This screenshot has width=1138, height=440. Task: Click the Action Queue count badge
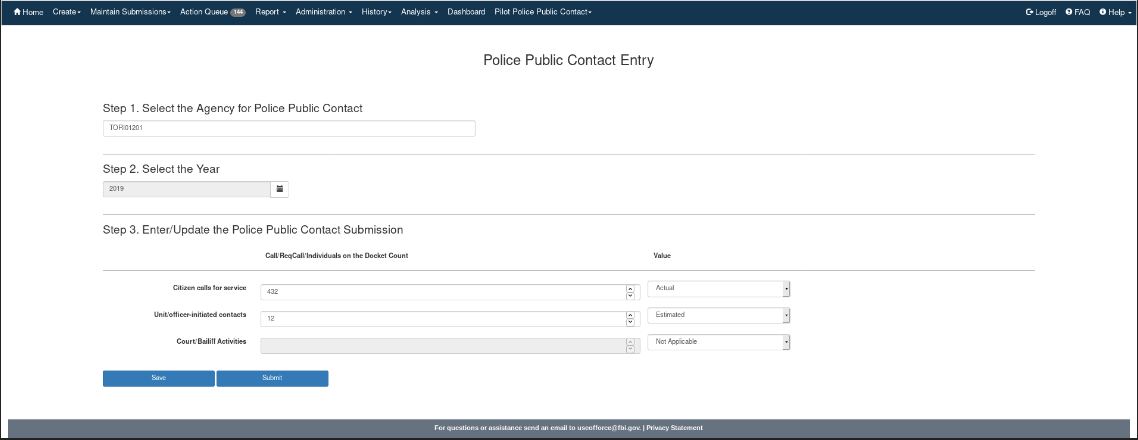coord(238,12)
